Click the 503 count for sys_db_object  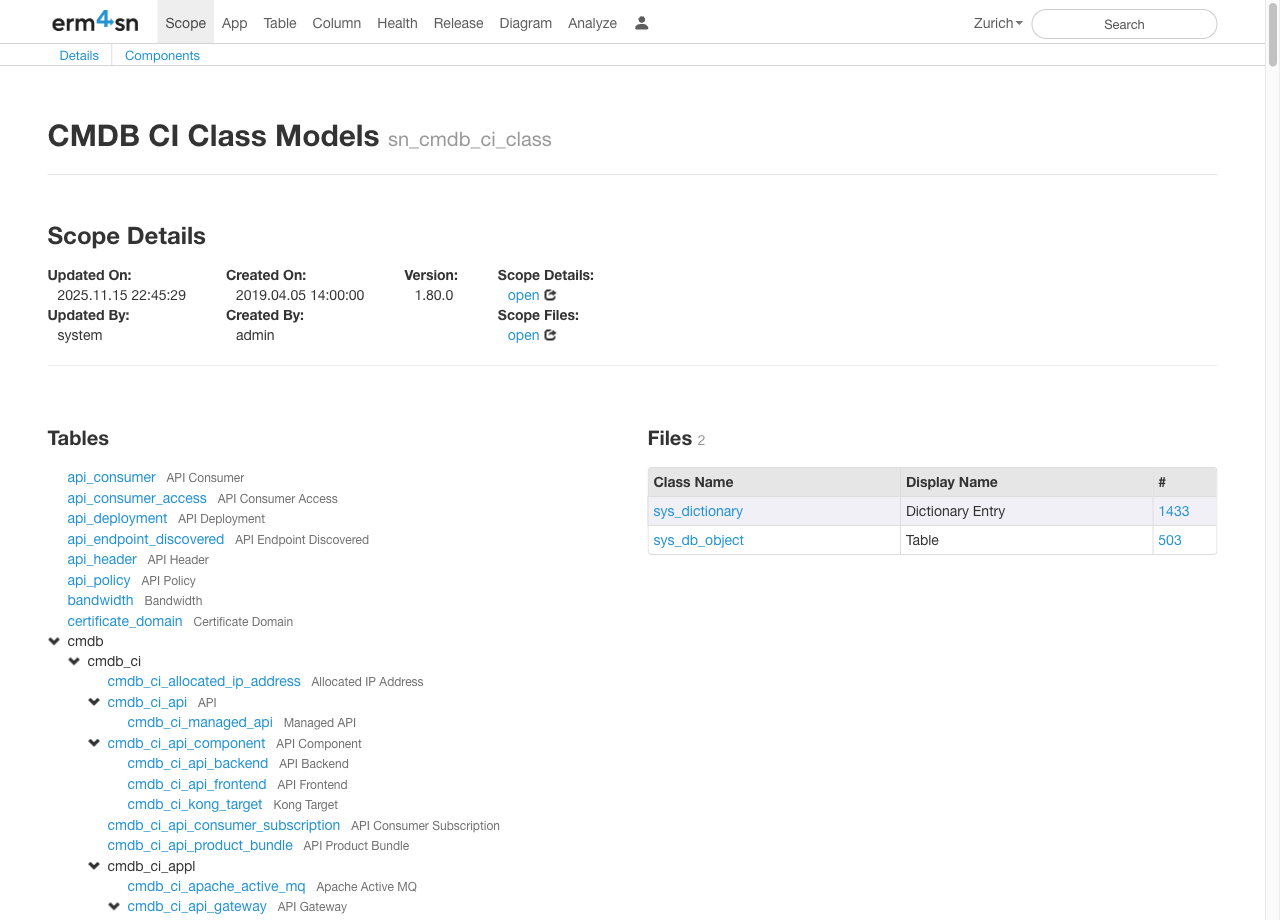(x=1170, y=540)
